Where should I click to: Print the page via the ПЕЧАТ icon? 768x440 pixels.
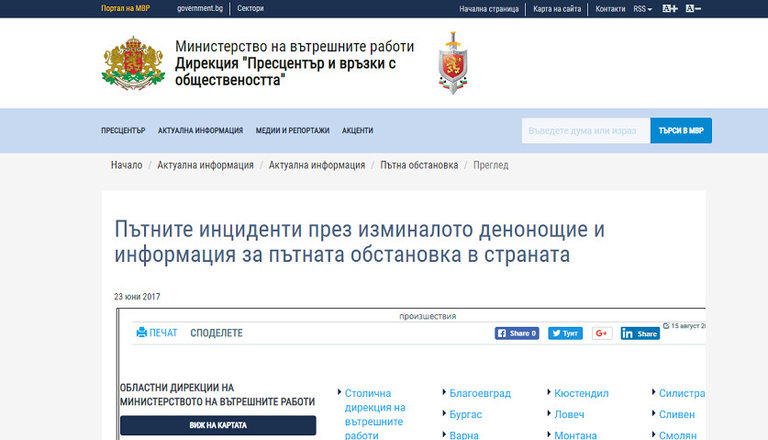pyautogui.click(x=155, y=332)
